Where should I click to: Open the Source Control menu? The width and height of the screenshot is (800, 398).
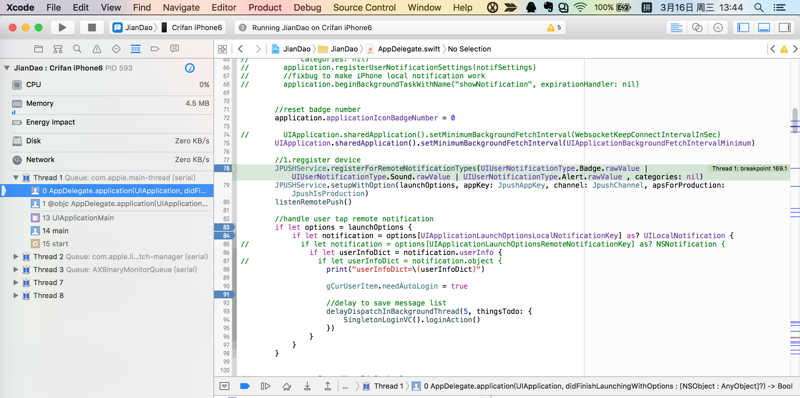click(364, 8)
